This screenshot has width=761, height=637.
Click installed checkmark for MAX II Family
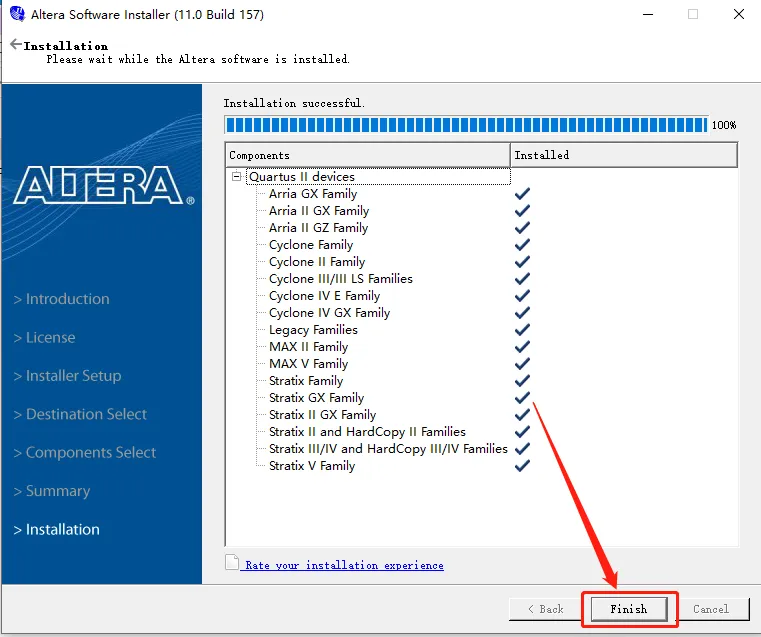click(522, 346)
